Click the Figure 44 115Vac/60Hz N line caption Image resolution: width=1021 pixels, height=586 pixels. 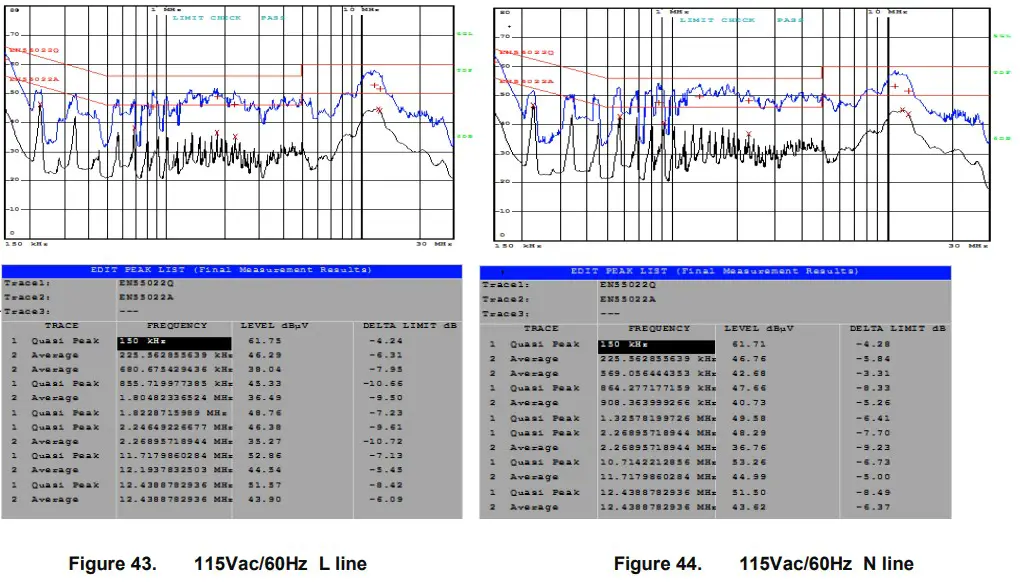point(763,563)
